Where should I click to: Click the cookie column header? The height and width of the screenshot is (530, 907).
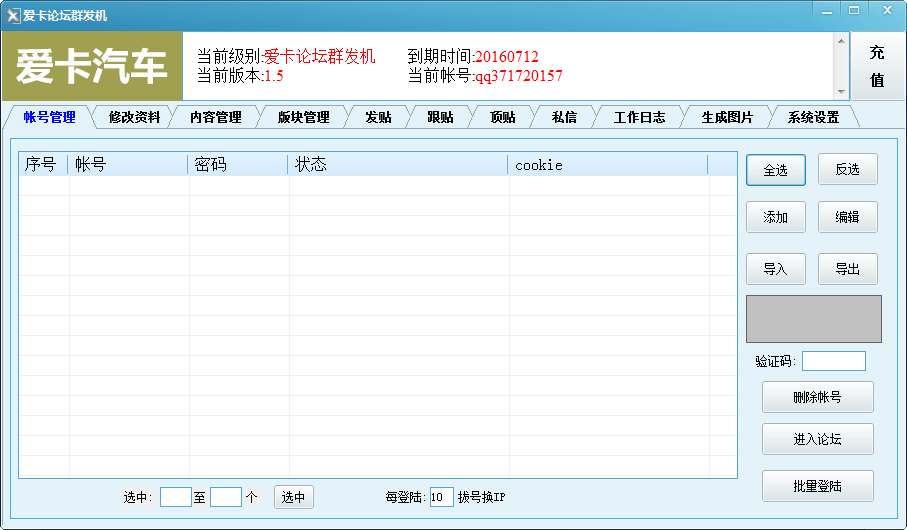[x=608, y=165]
